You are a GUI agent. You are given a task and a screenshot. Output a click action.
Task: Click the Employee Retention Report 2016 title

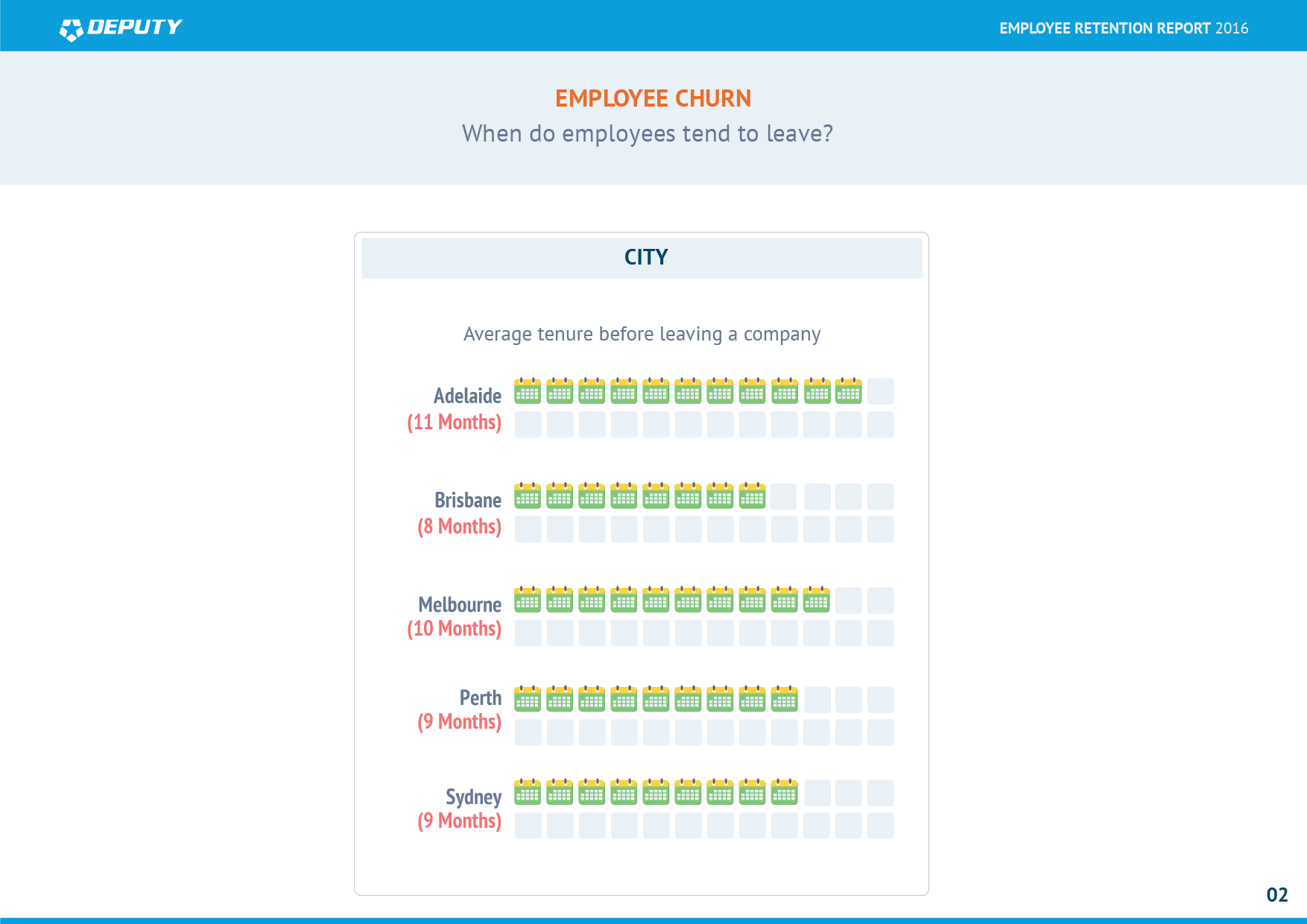[1123, 28]
